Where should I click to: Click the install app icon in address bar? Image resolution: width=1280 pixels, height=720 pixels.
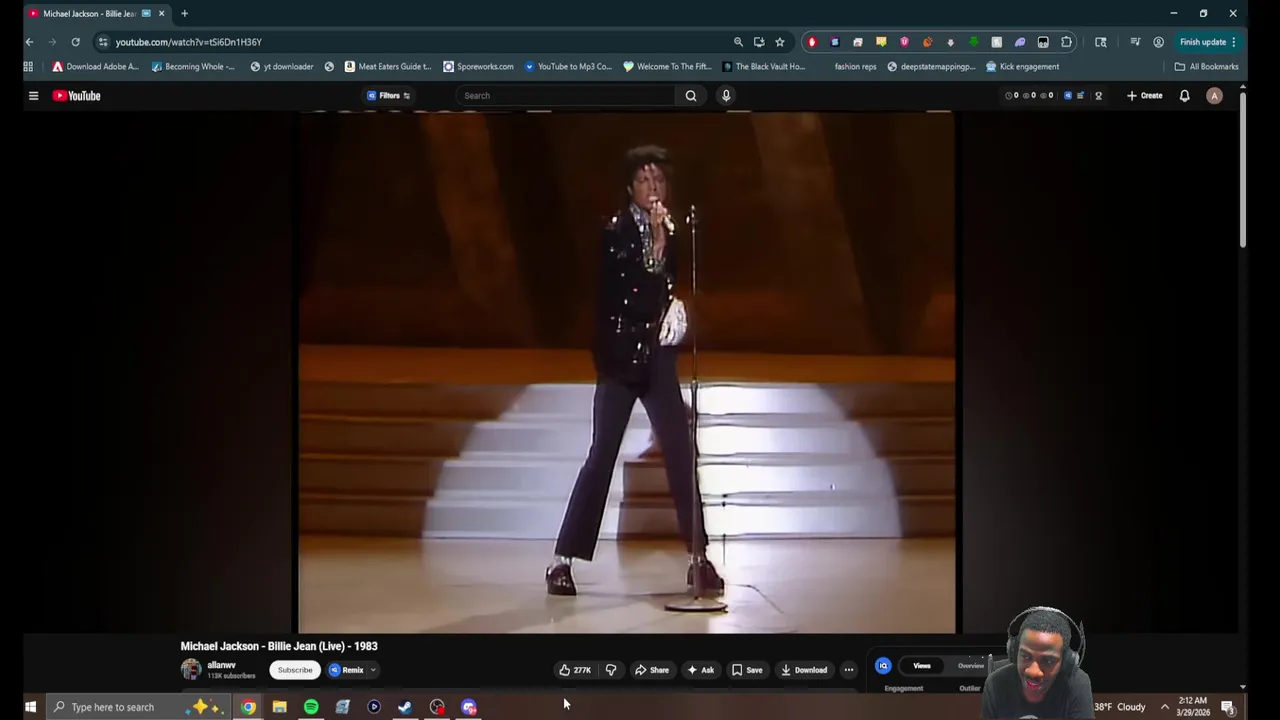pos(759,42)
